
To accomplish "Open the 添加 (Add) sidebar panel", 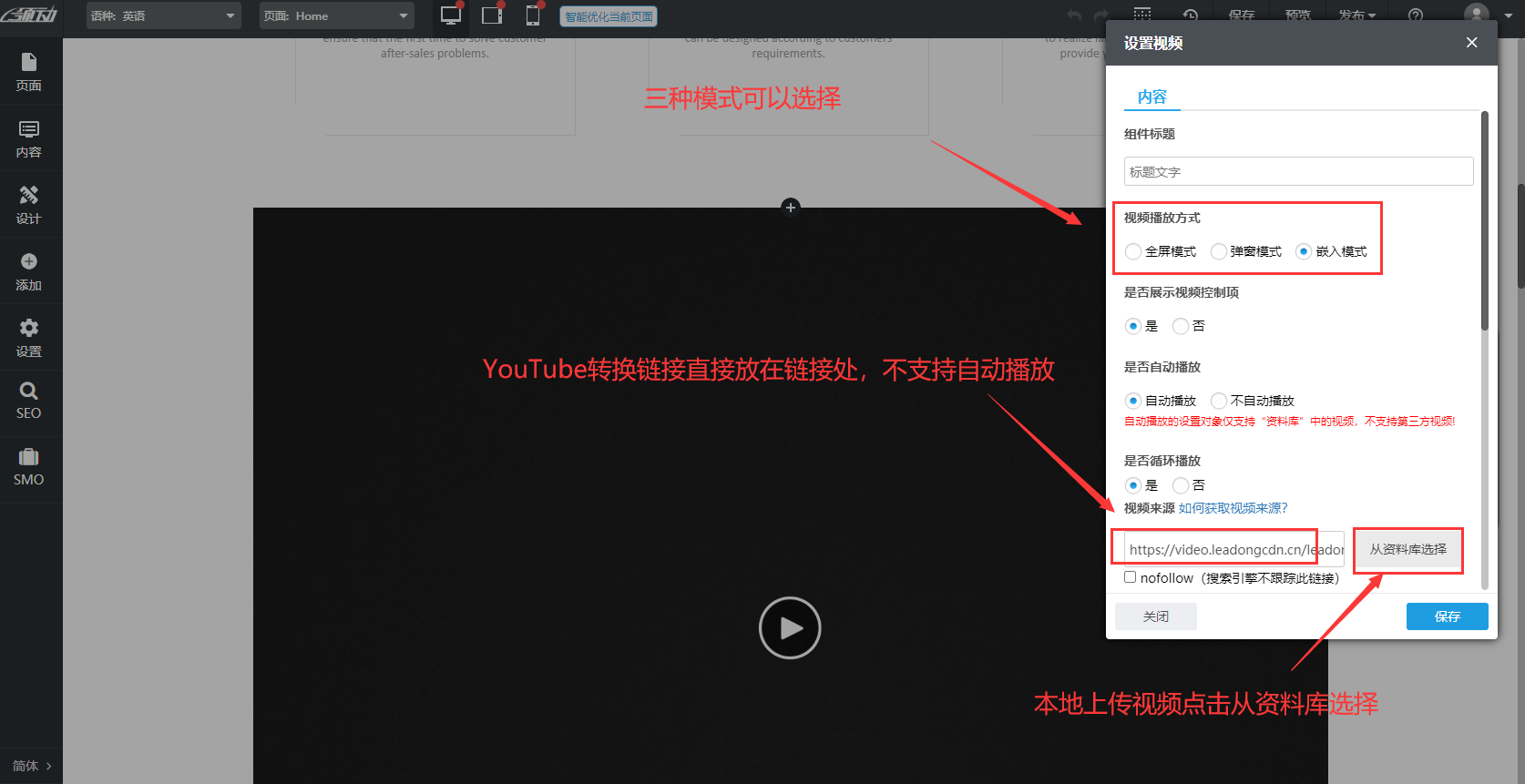I will pyautogui.click(x=29, y=271).
